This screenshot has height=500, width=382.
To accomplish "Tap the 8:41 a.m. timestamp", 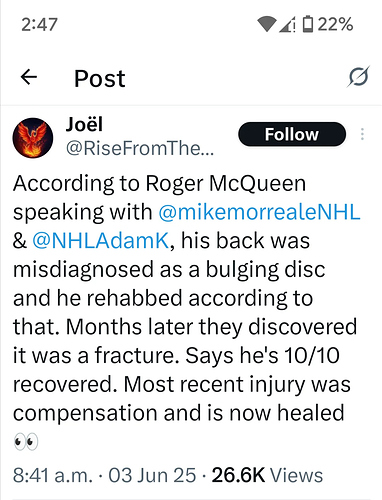I will point(52,475).
